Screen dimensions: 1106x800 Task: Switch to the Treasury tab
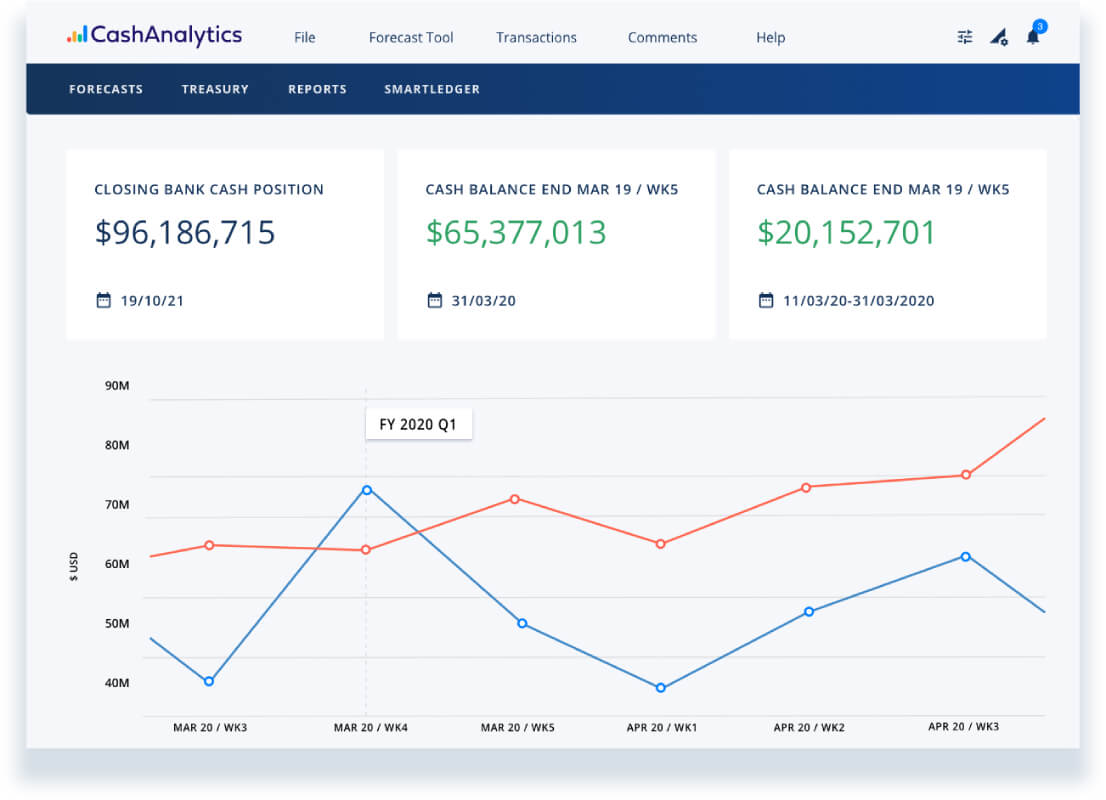(x=215, y=90)
